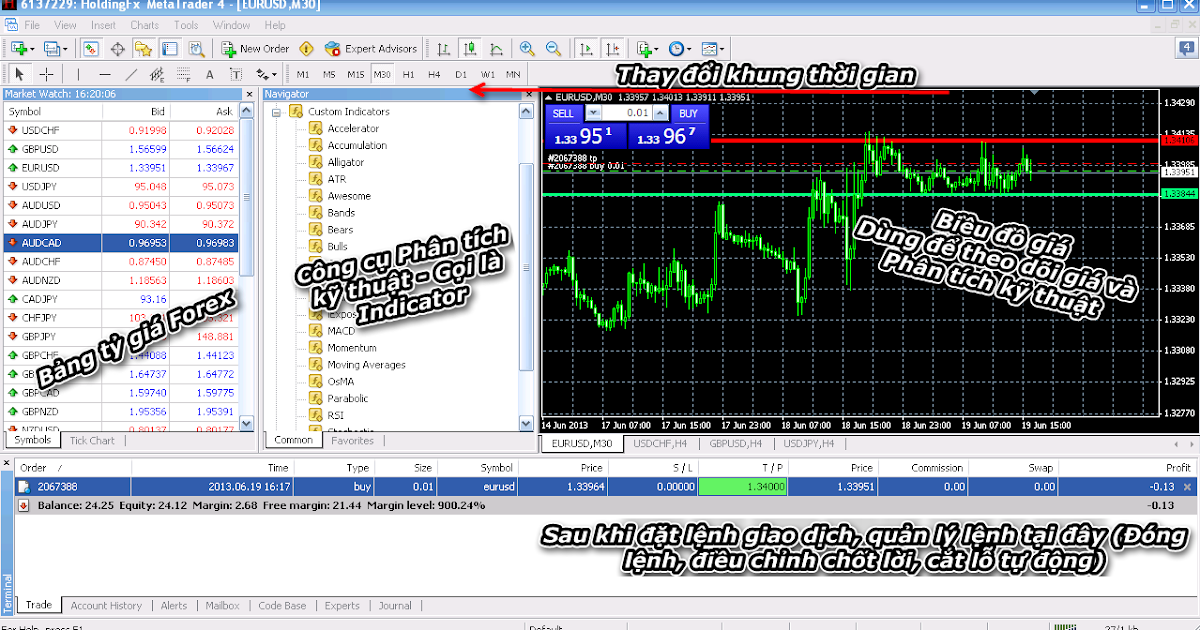The width and height of the screenshot is (1200, 630).
Task: Switch timeframe to H1
Action: click(409, 74)
